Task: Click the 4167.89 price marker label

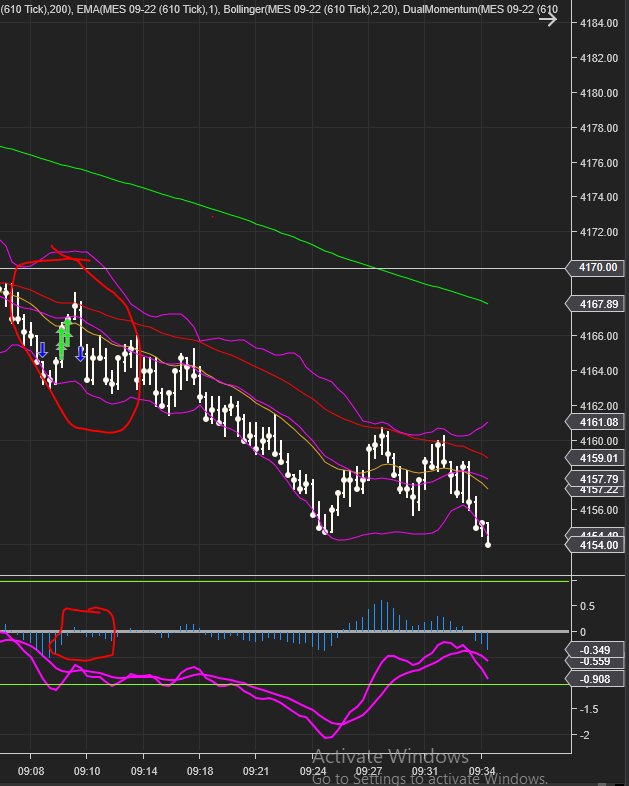Action: [x=594, y=304]
